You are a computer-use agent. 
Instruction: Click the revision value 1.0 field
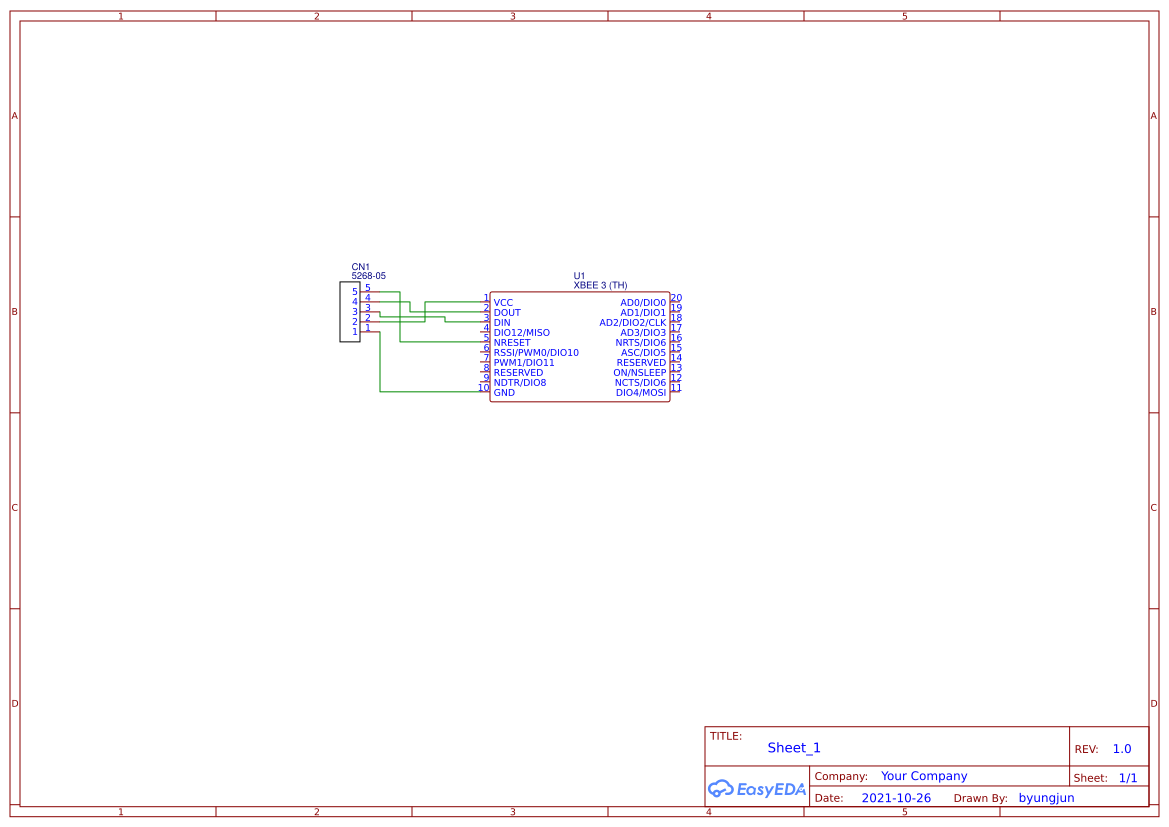tap(1119, 747)
